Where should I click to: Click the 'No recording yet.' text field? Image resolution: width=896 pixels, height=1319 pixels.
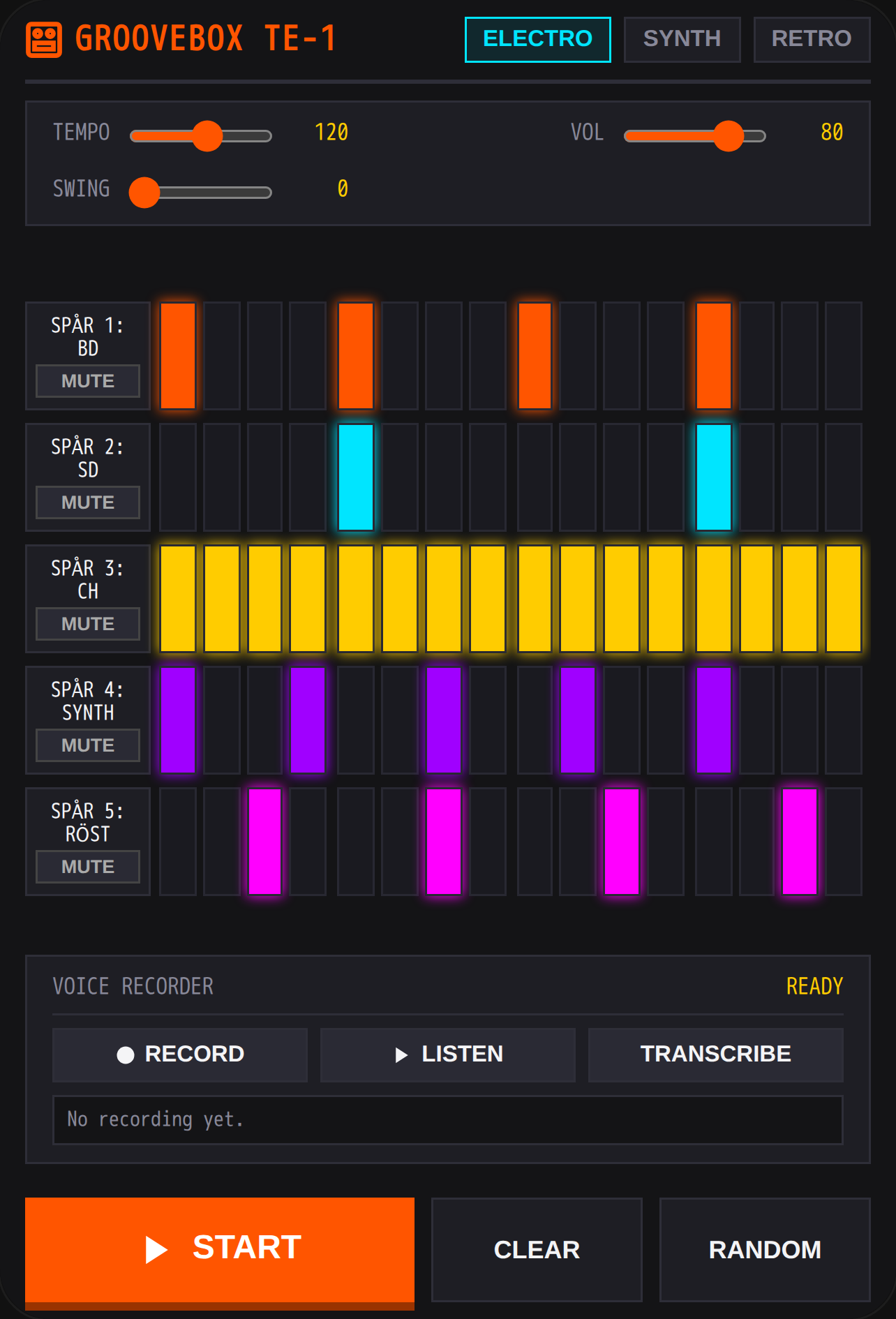[448, 1120]
